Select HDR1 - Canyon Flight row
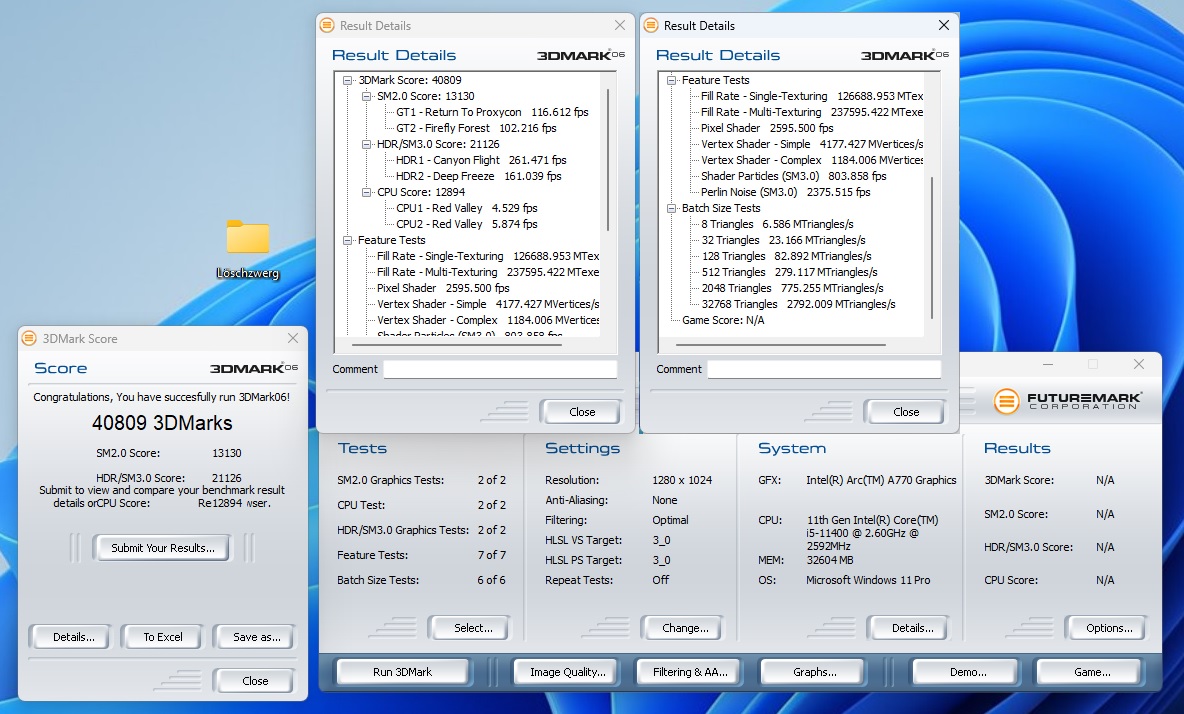The image size is (1184, 714). click(x=481, y=160)
